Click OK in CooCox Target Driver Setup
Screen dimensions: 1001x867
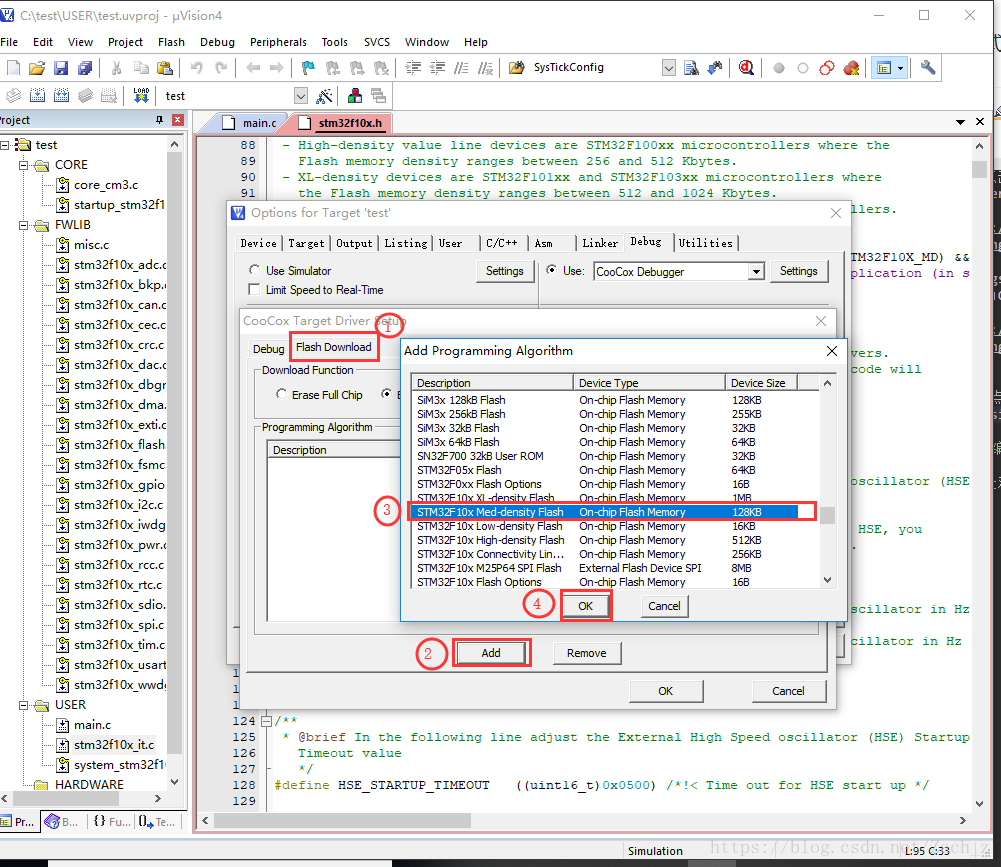point(666,691)
